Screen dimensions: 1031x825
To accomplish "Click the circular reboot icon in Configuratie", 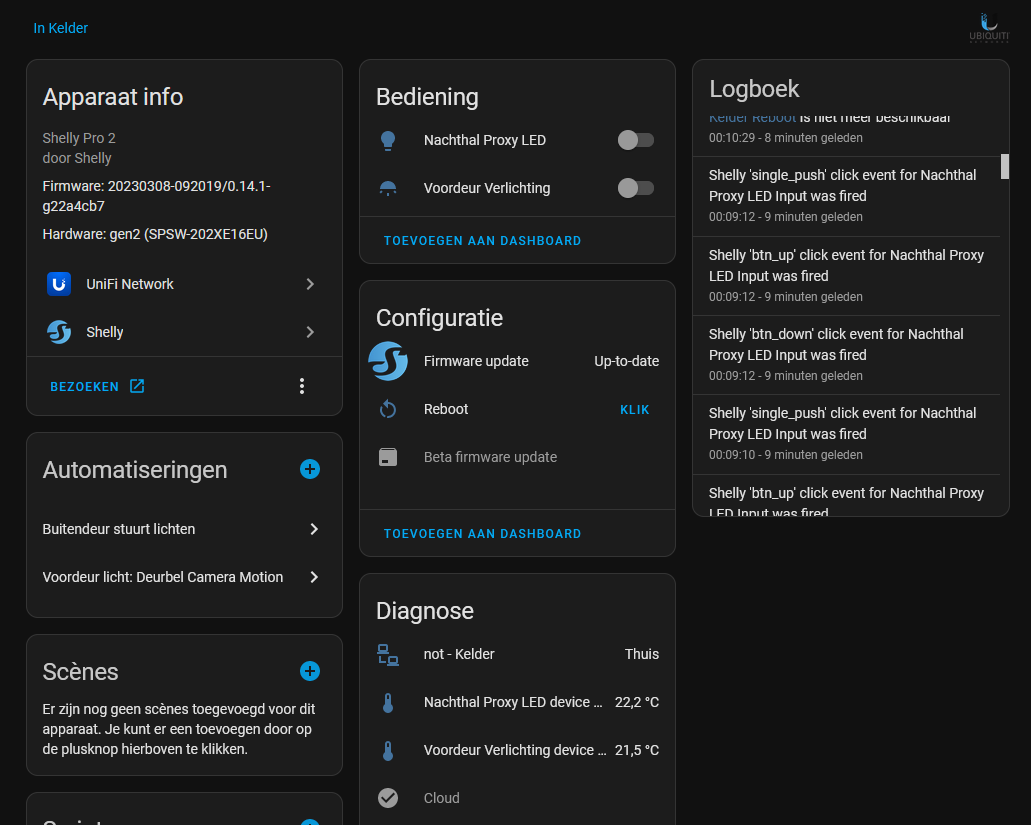I will point(388,409).
